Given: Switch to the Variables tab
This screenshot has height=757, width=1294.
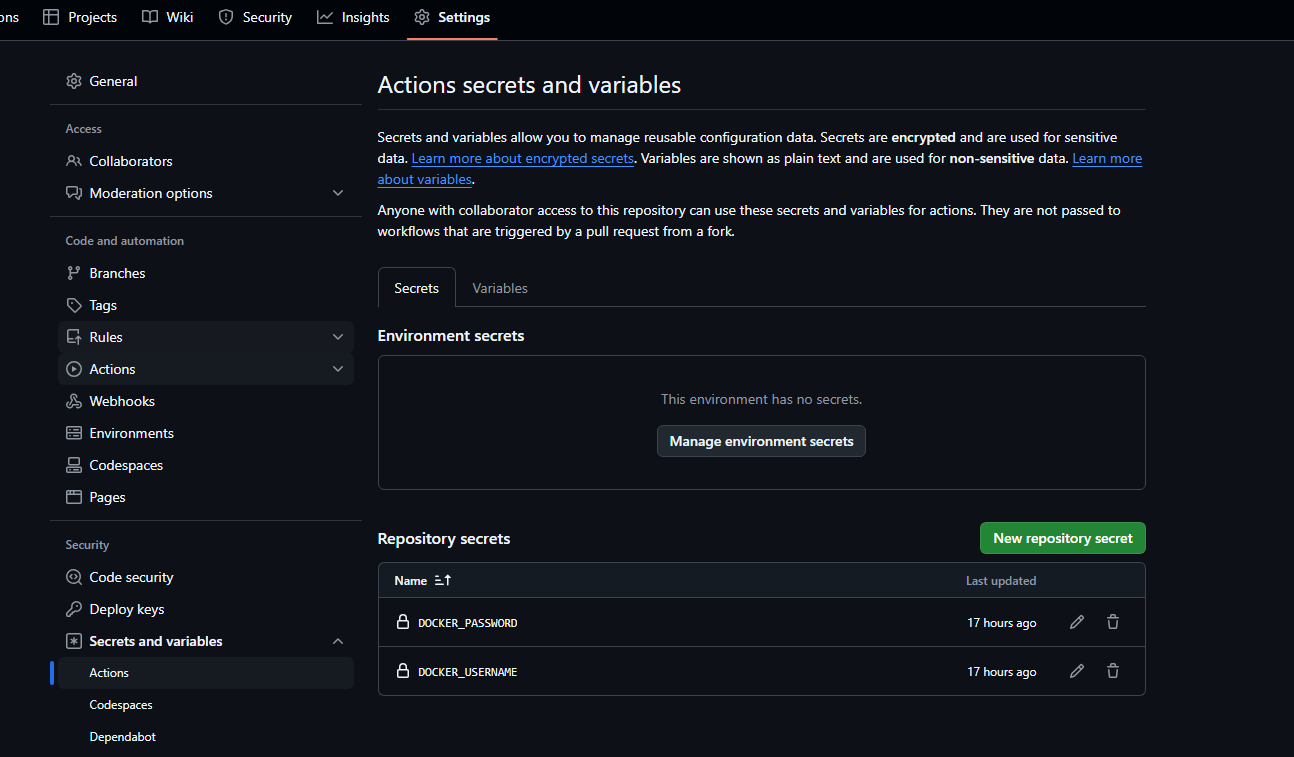Looking at the screenshot, I should pos(499,288).
